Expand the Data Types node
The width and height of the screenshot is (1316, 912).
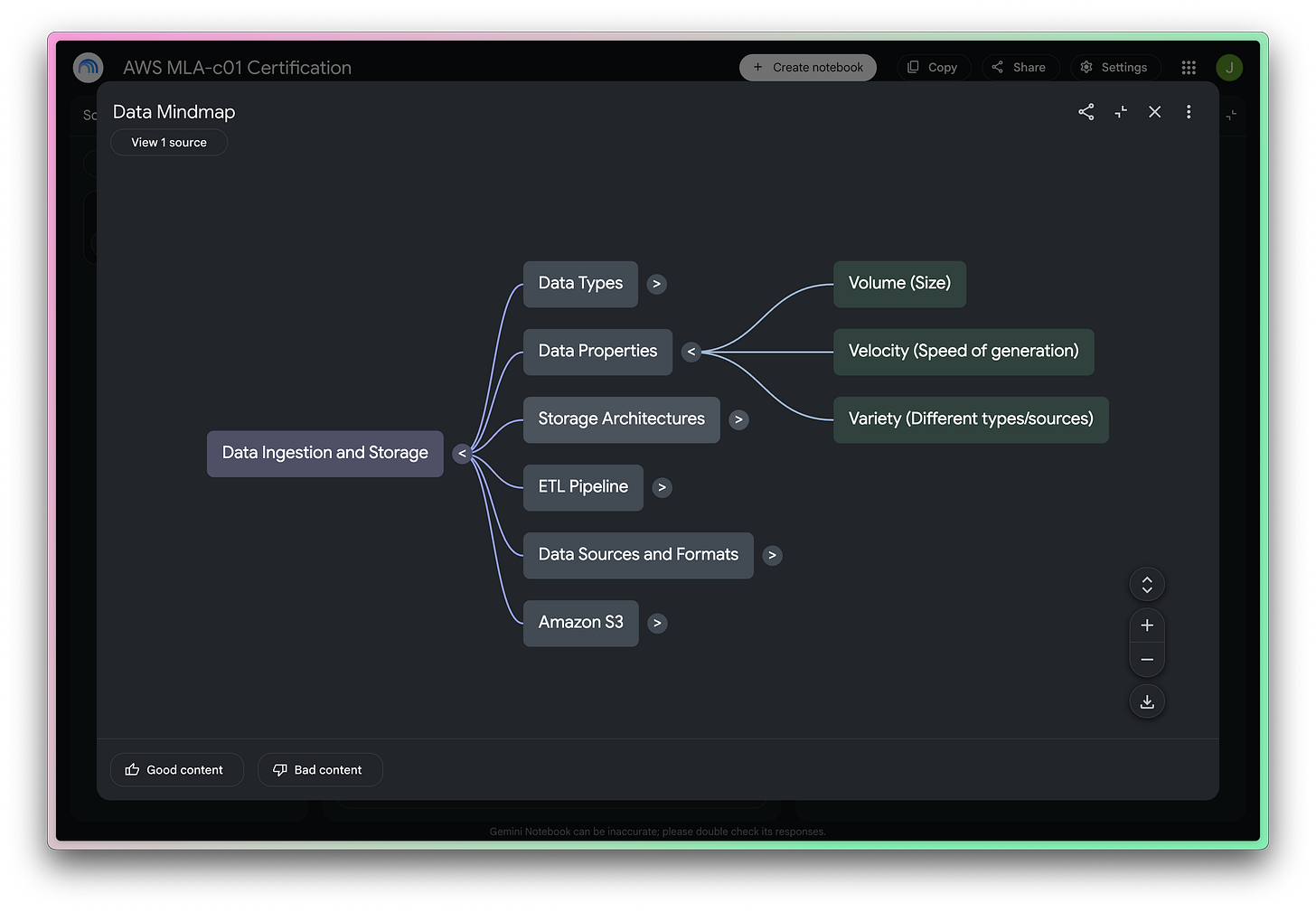[657, 284]
